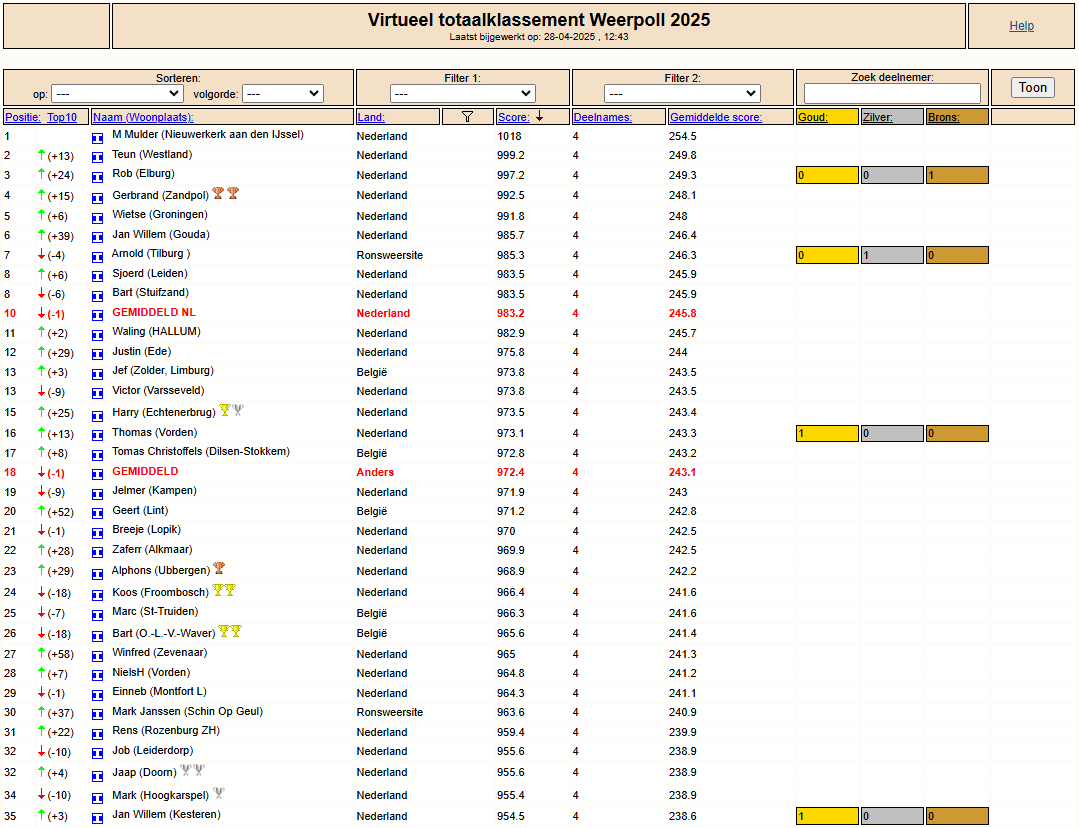Viewport: 1079px width, 828px height.
Task: Open blue info icon next to Teun (Westland)
Action: click(98, 158)
